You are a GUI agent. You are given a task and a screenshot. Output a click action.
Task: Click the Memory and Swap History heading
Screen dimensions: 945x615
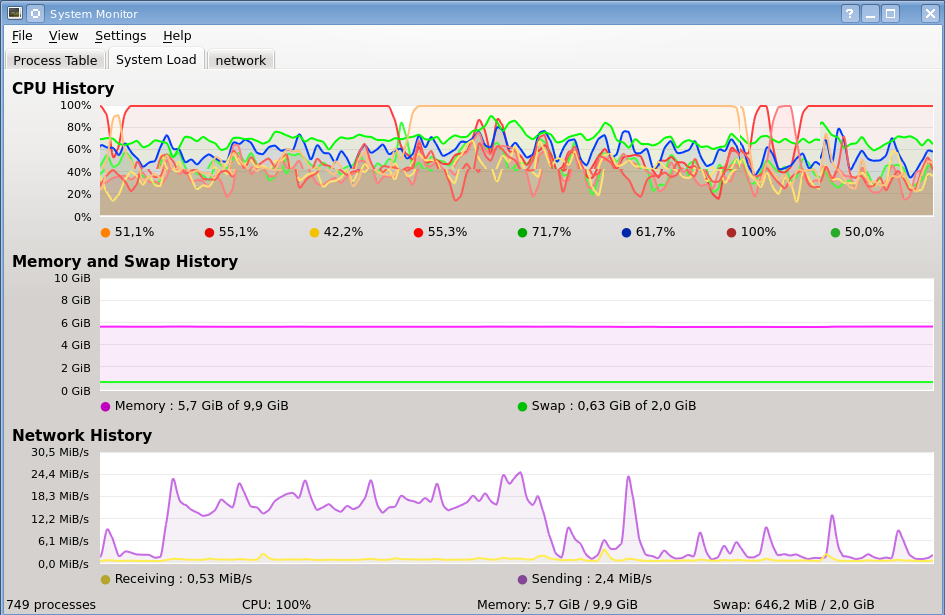125,261
